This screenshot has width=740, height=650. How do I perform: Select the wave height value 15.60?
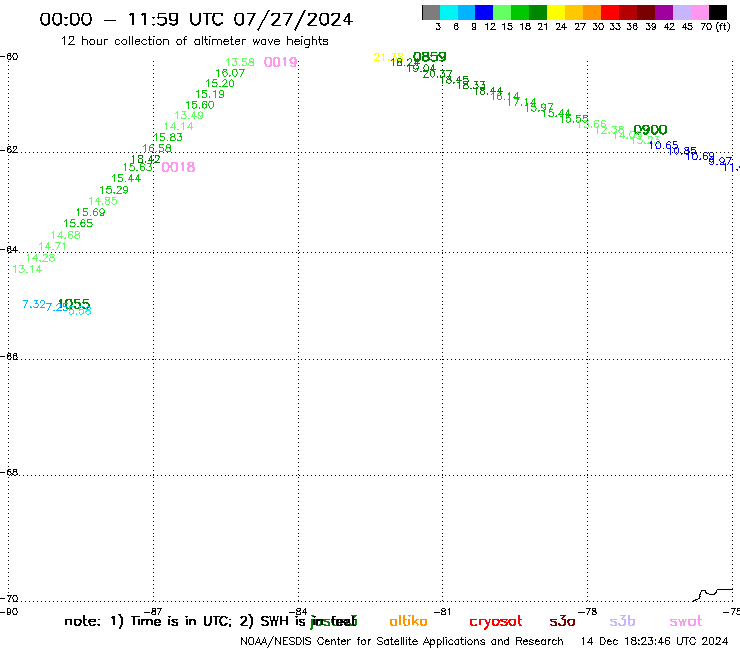coord(200,105)
